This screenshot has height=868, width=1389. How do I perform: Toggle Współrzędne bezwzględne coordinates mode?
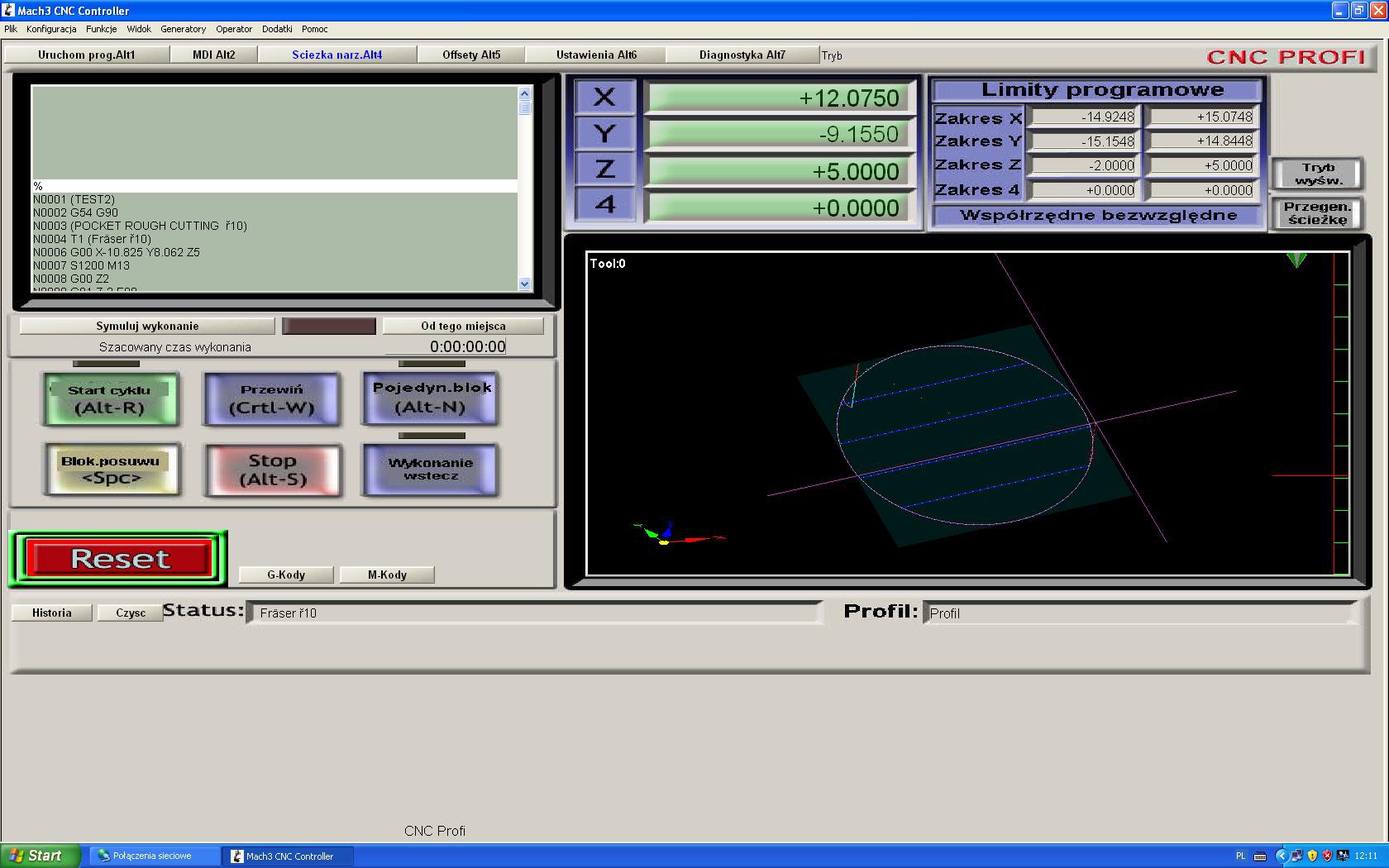[x=1098, y=215]
